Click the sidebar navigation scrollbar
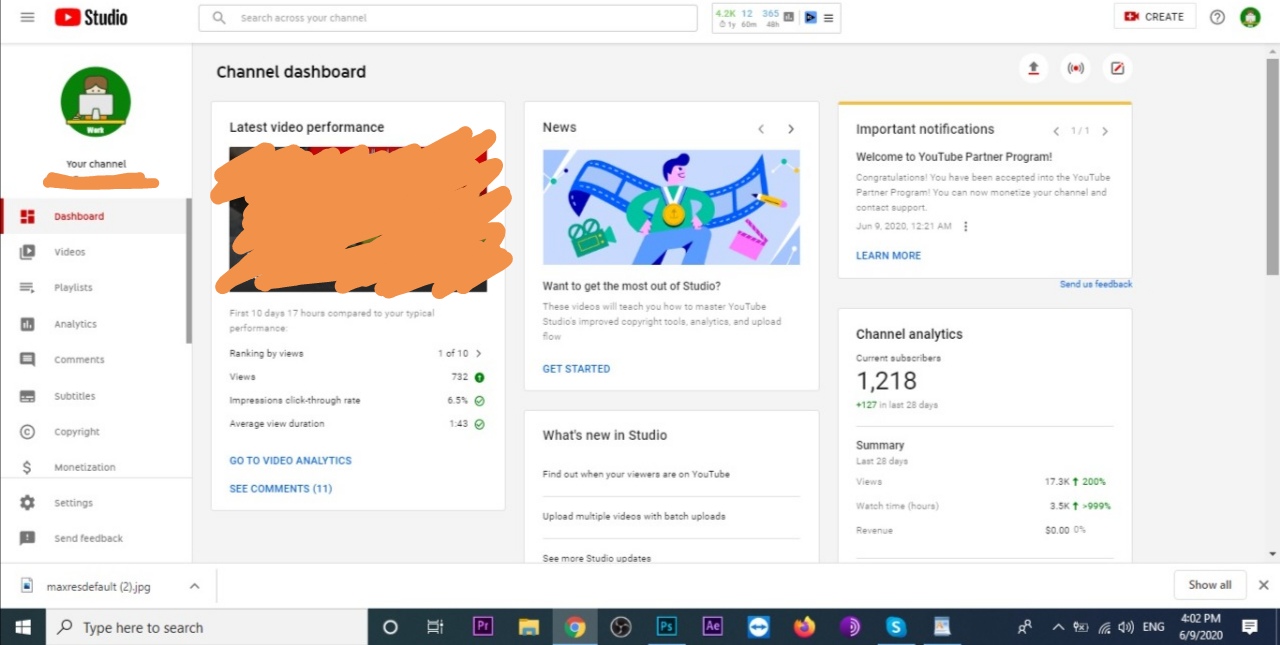 189,272
